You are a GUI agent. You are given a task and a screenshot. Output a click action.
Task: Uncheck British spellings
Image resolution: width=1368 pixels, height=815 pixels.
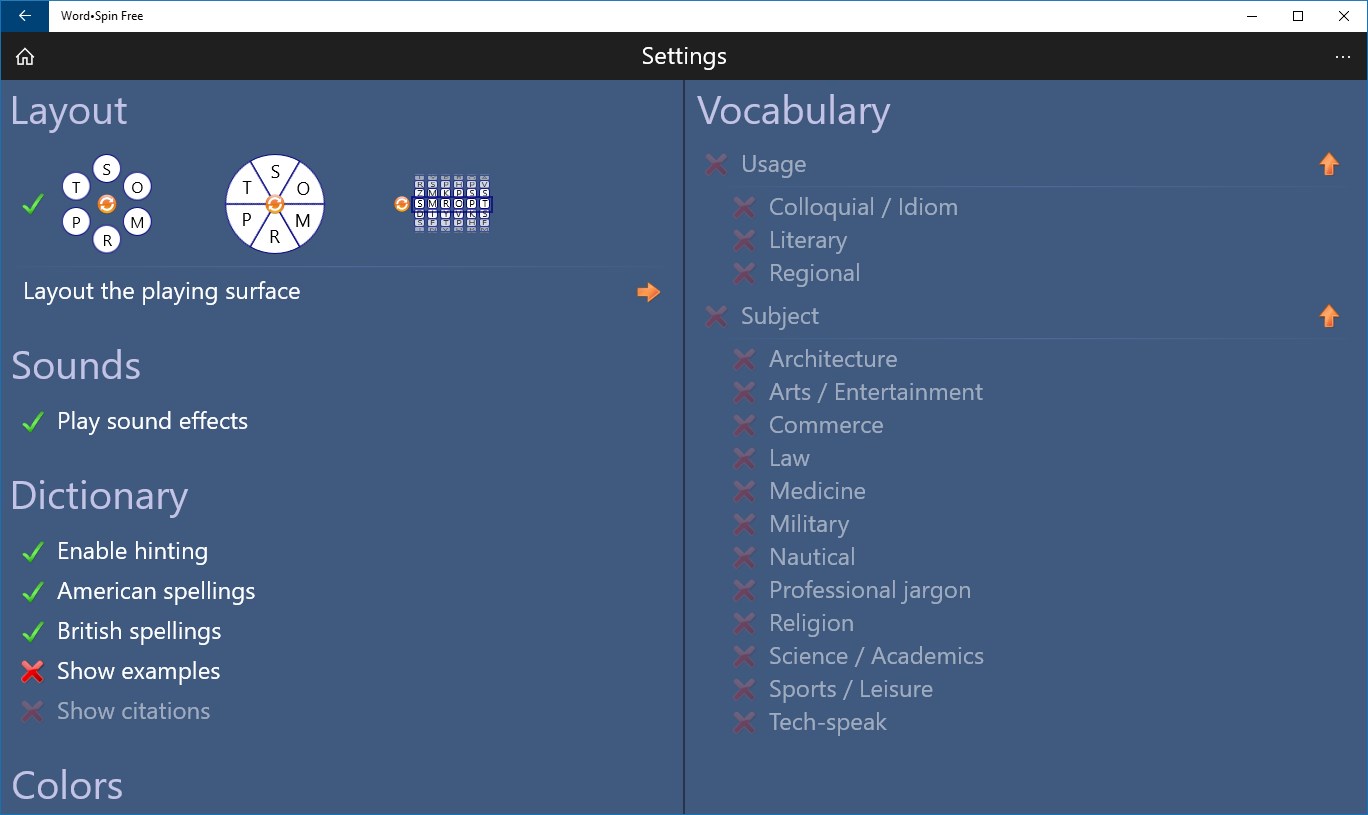click(x=121, y=631)
